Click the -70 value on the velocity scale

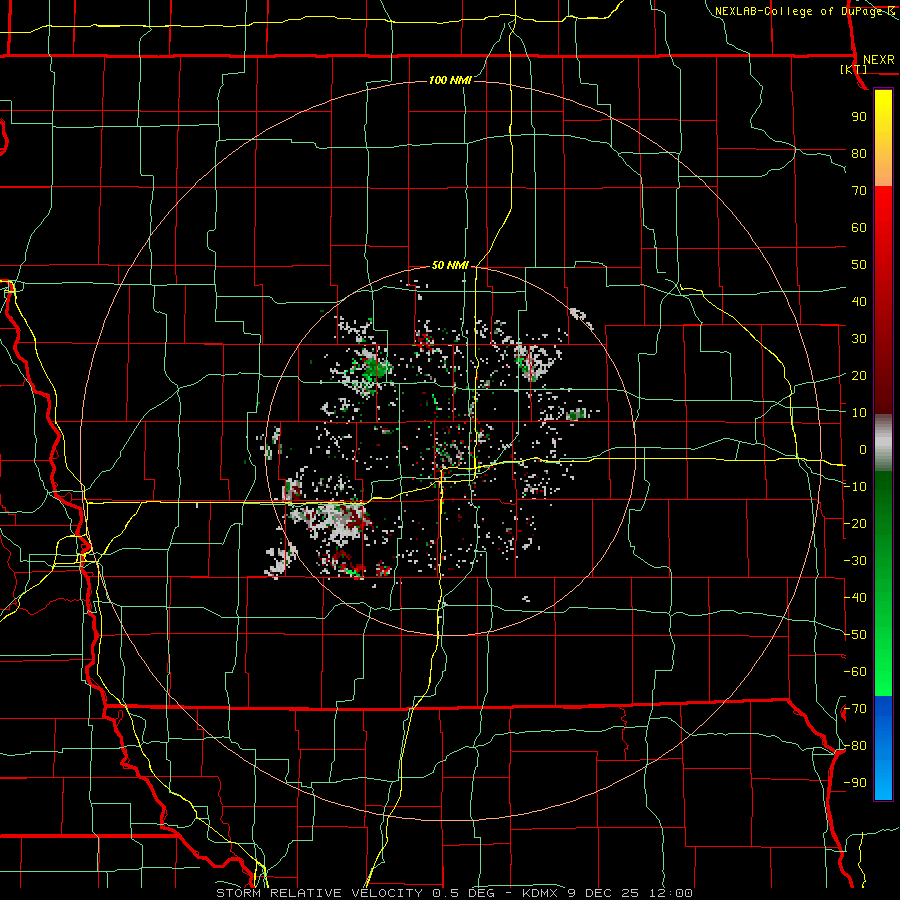(855, 709)
